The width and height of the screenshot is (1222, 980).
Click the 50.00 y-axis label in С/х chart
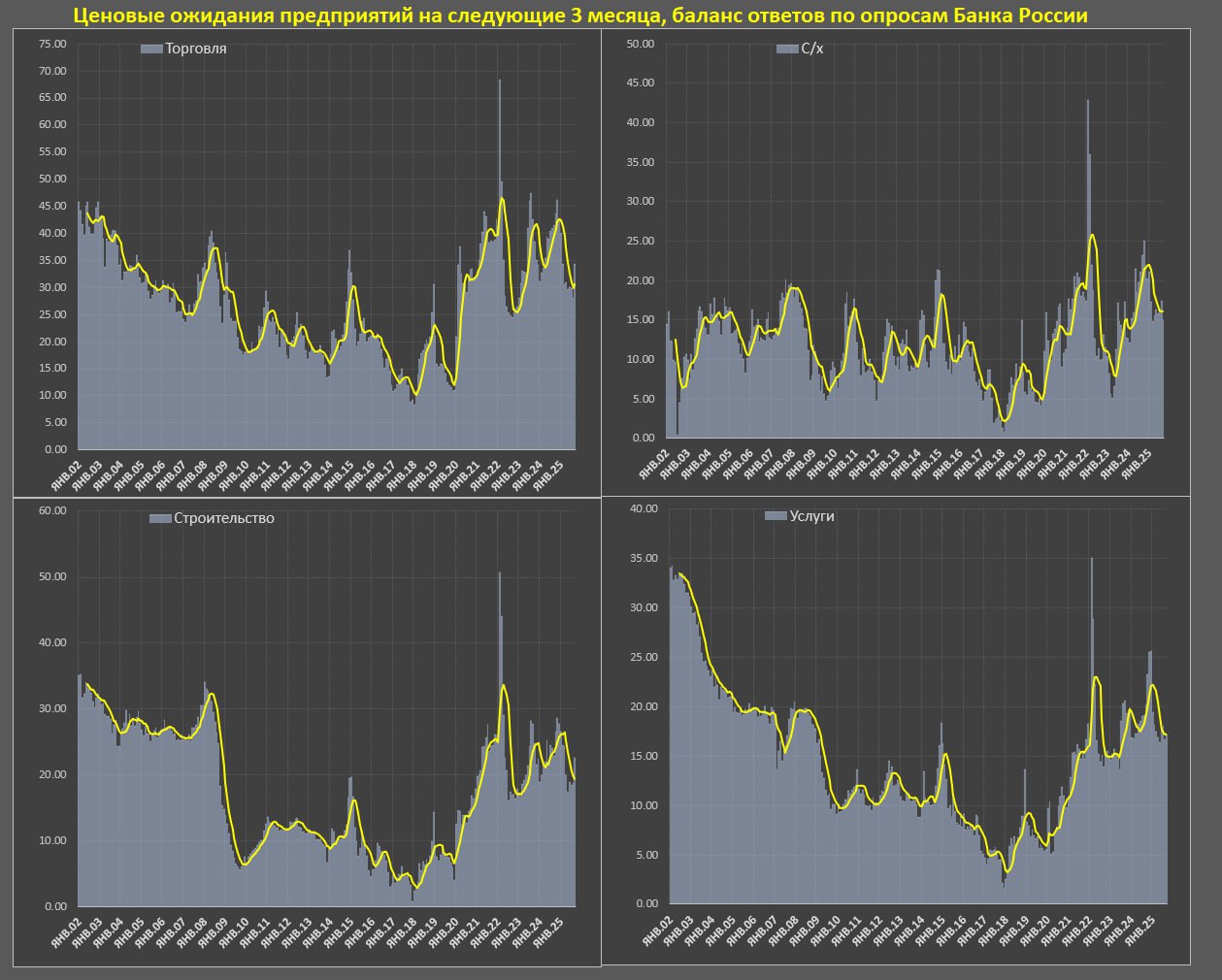(x=640, y=44)
